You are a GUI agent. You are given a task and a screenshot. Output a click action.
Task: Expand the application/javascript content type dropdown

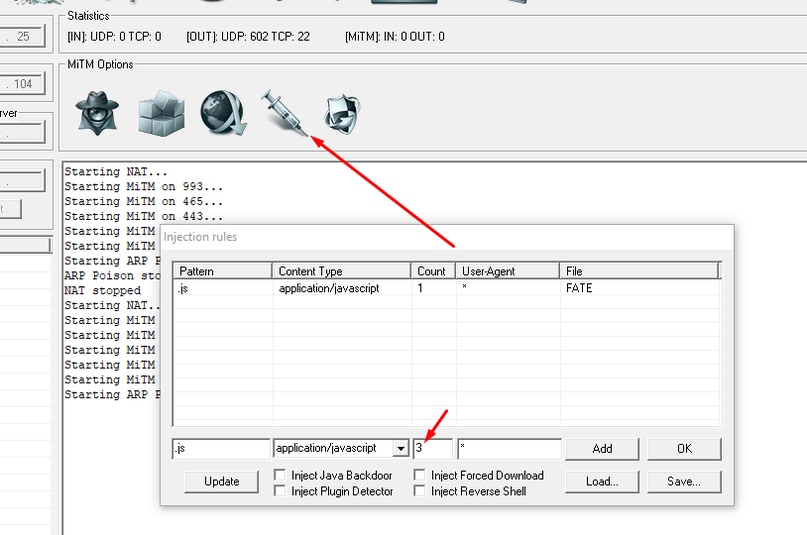[400, 449]
